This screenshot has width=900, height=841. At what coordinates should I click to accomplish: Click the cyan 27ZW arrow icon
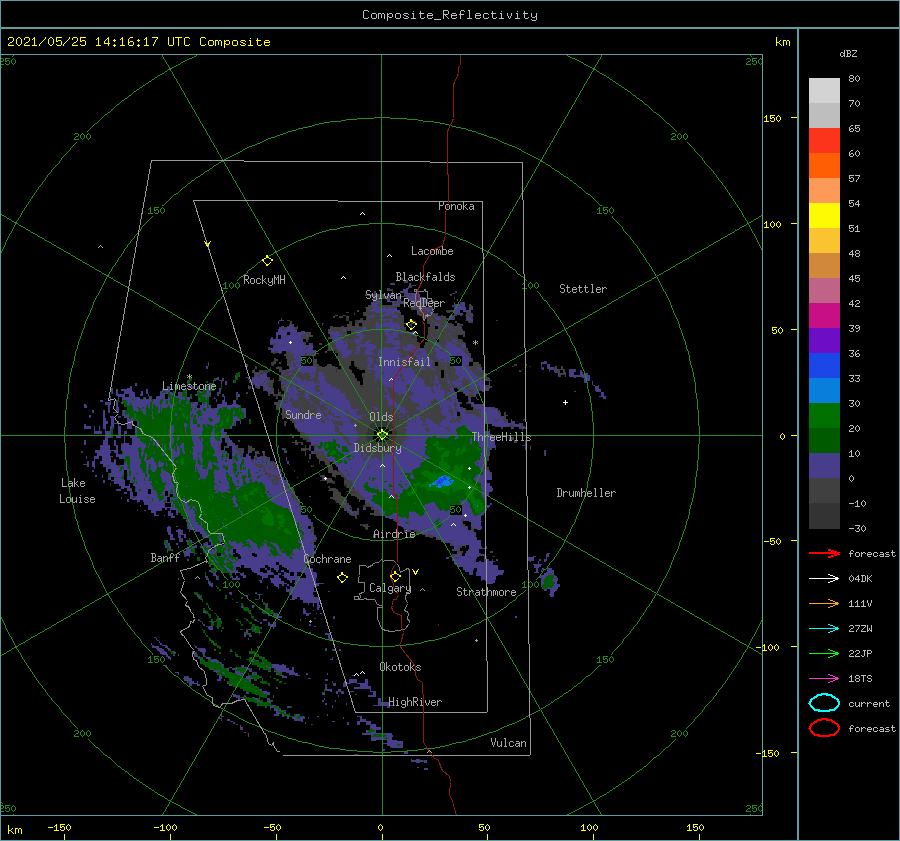coord(824,629)
